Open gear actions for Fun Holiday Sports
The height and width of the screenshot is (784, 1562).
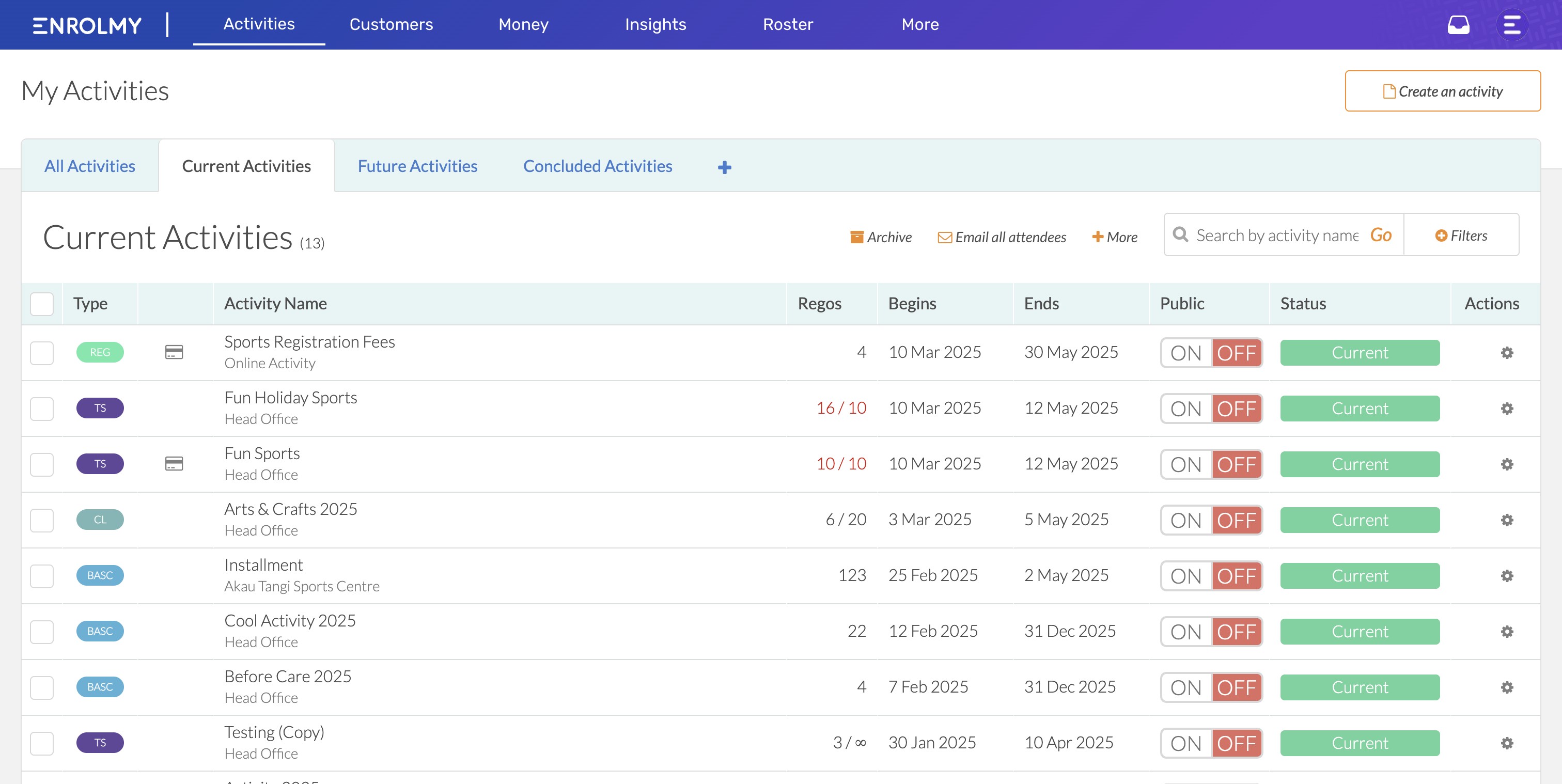[1507, 408]
